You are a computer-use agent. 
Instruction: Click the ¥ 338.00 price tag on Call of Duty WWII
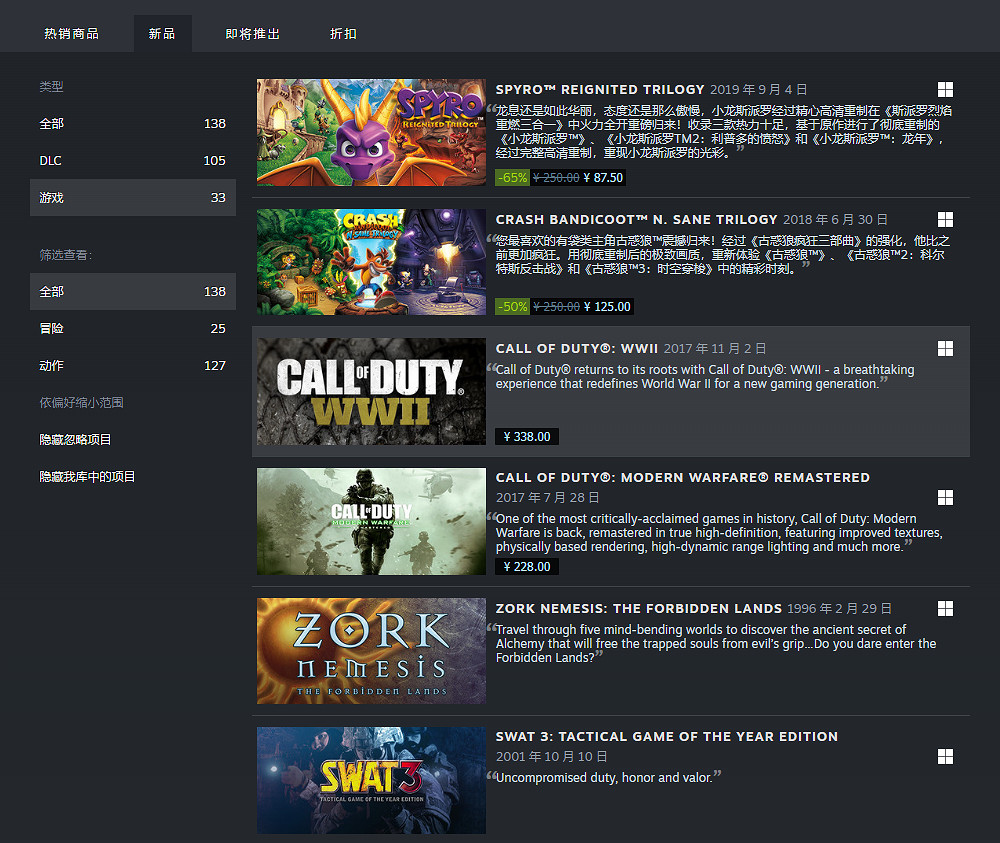(x=527, y=436)
